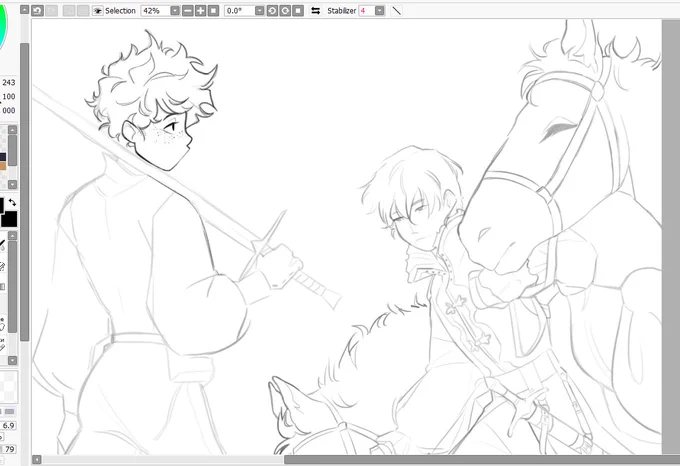Select the tan swatch in the palette
Viewport: 680px width, 466px height.
(x=3, y=166)
